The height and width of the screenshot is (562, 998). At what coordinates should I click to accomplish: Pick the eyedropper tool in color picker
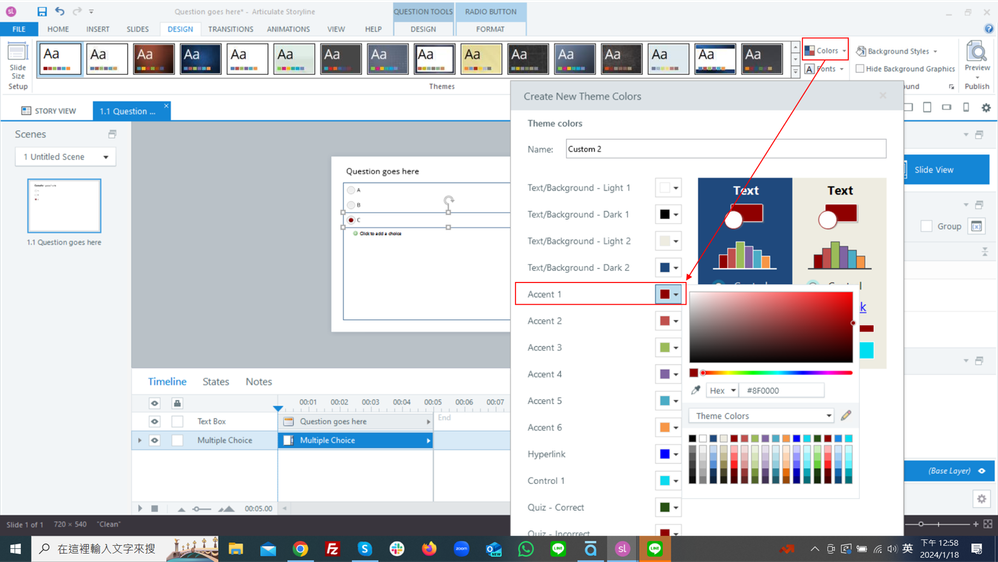click(x=696, y=391)
